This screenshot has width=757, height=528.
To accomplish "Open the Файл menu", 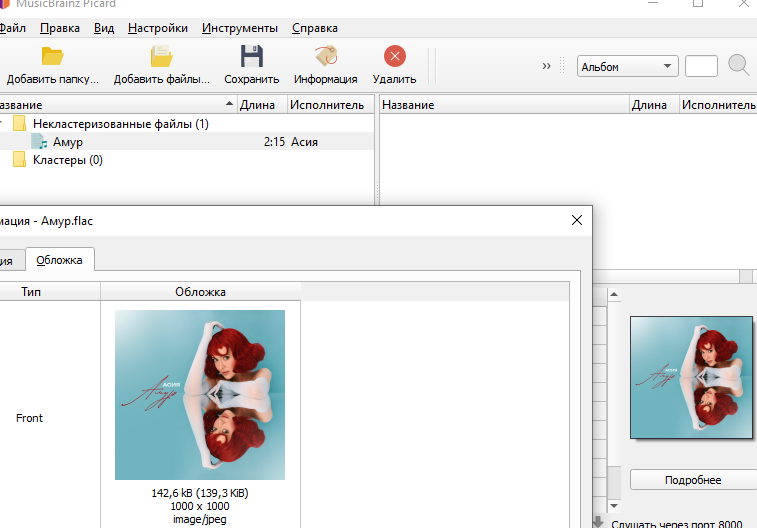I will click(x=13, y=28).
